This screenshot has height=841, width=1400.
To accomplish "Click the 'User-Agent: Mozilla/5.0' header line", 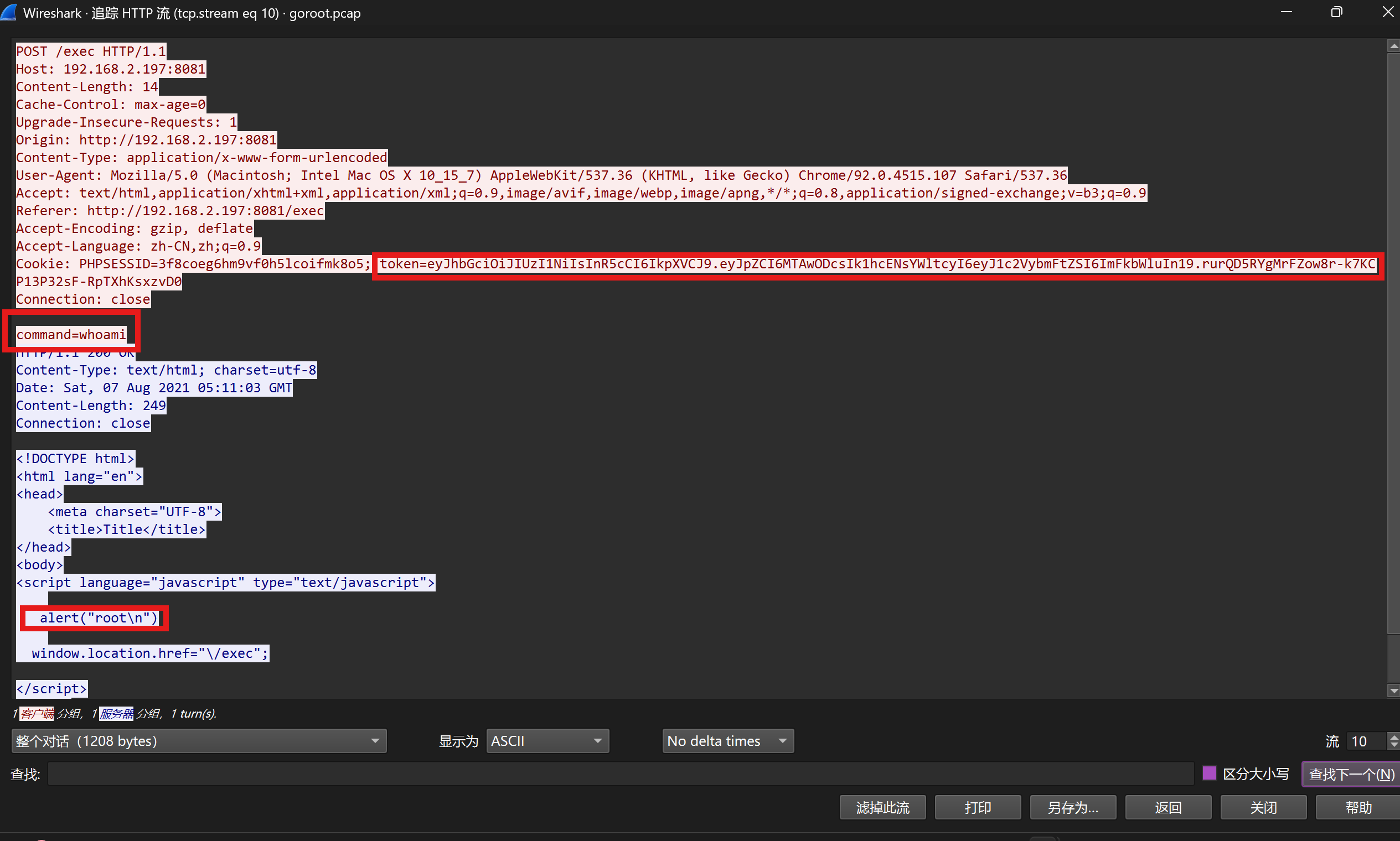I will click(x=541, y=175).
